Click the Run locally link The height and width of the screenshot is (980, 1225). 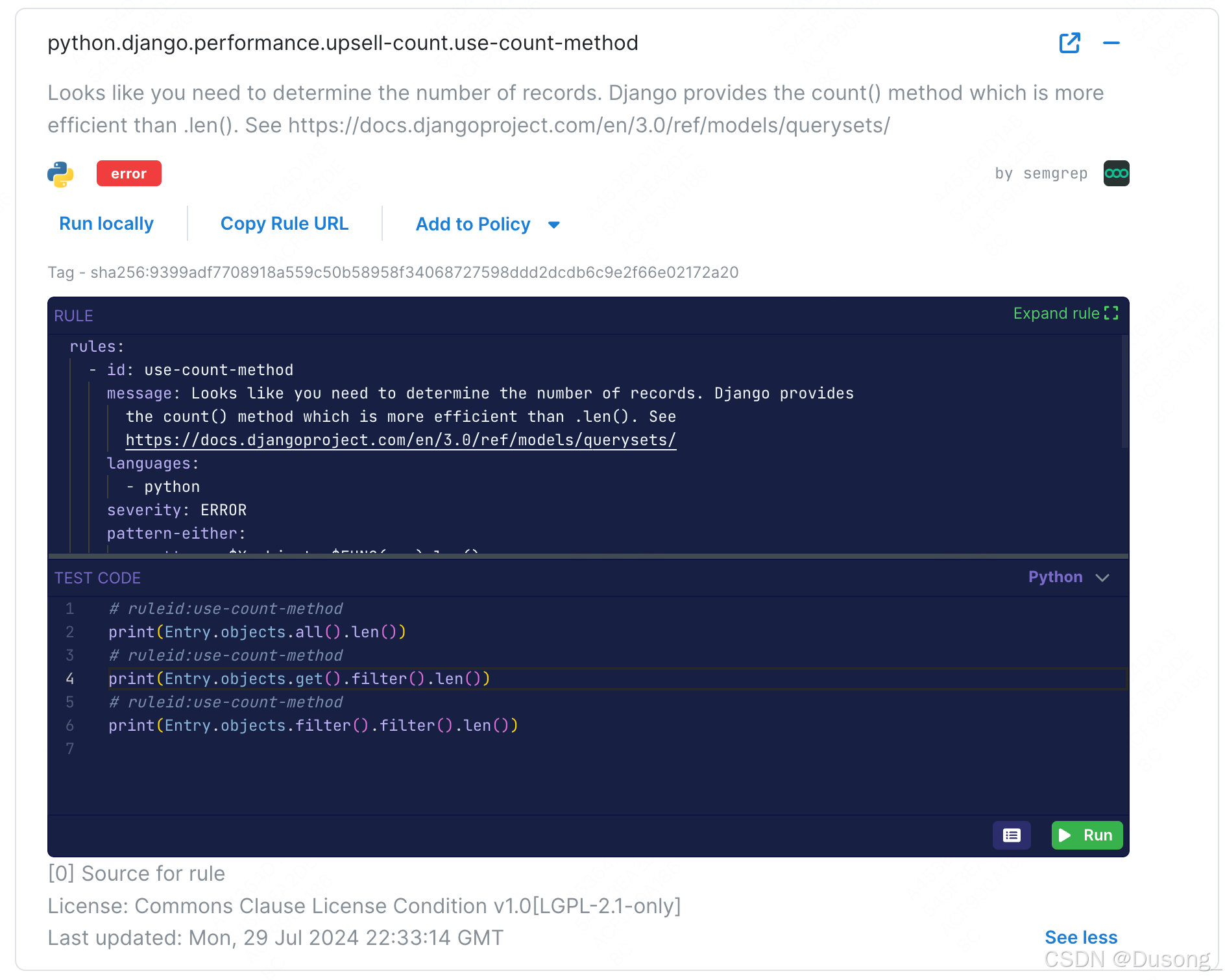pyautogui.click(x=106, y=223)
